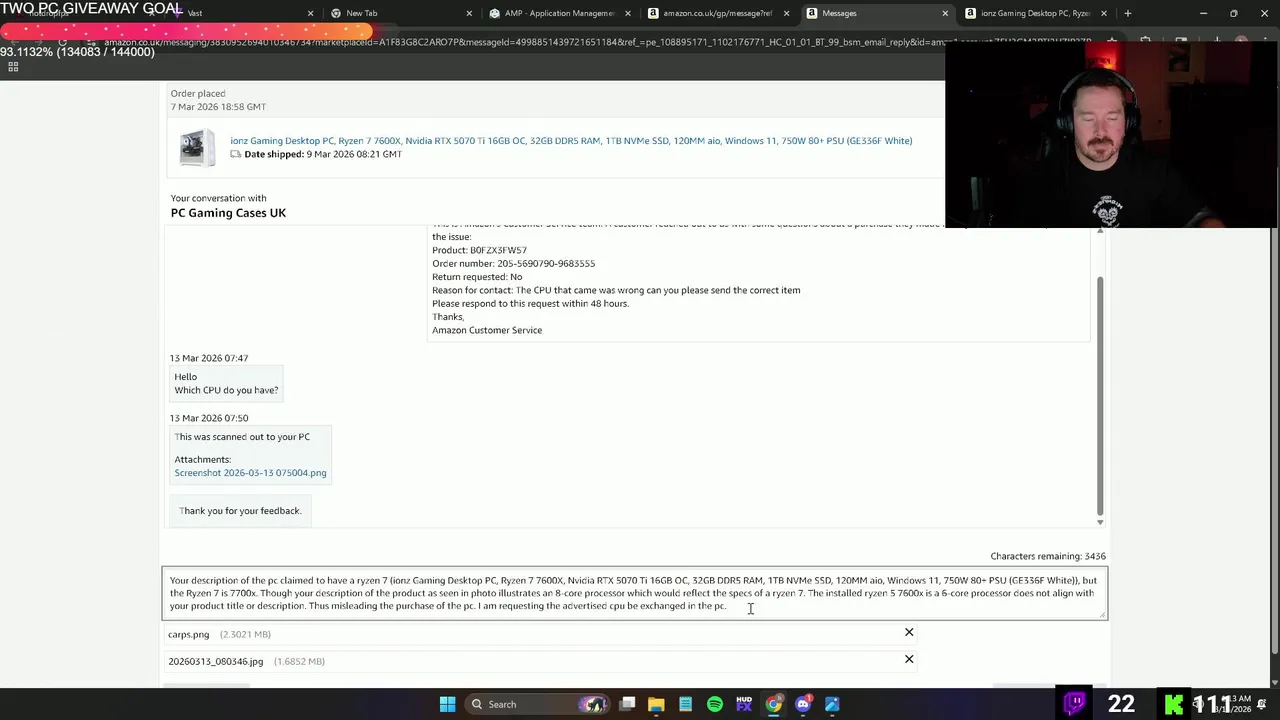The width and height of the screenshot is (1280, 720).
Task: Open Discord from the taskbar
Action: point(803,704)
